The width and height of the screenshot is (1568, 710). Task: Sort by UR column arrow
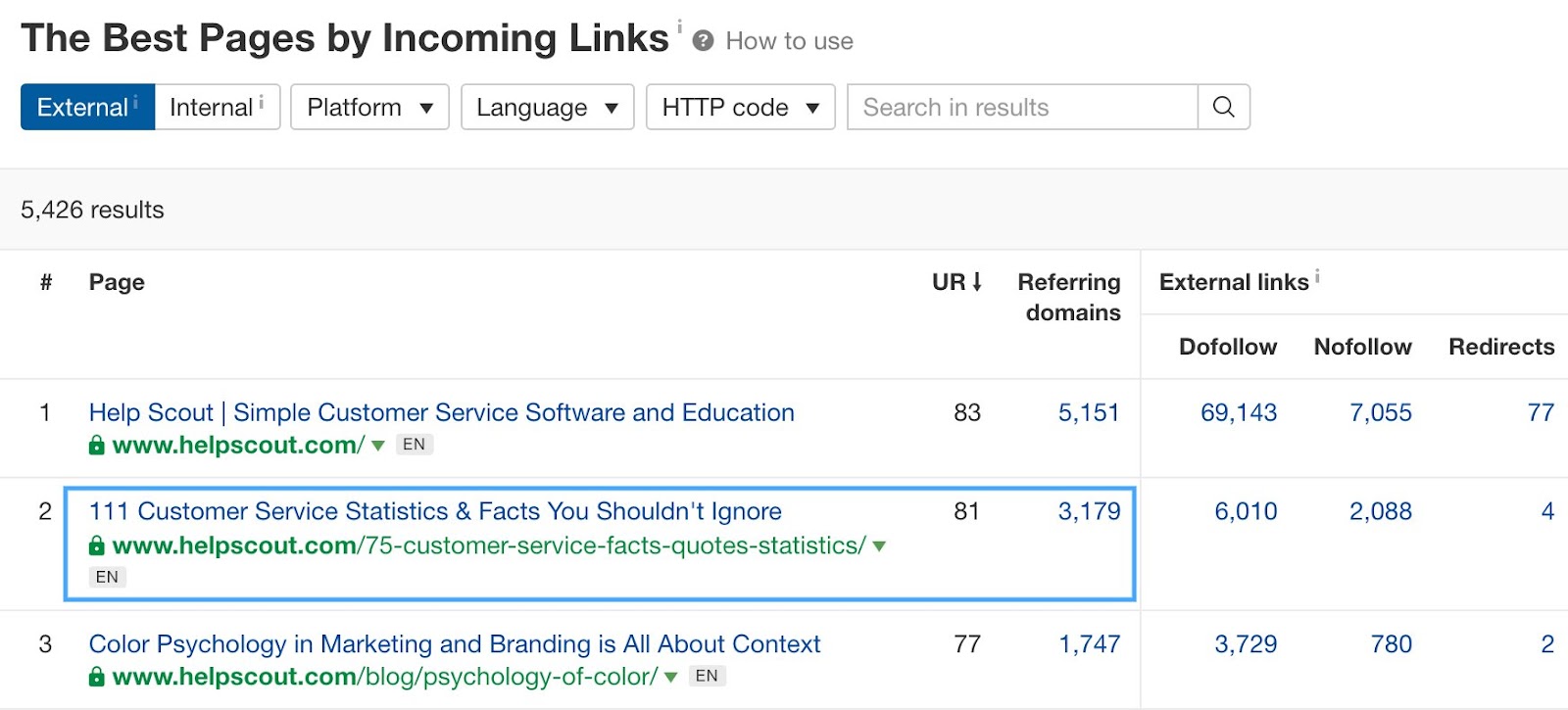pos(977,282)
